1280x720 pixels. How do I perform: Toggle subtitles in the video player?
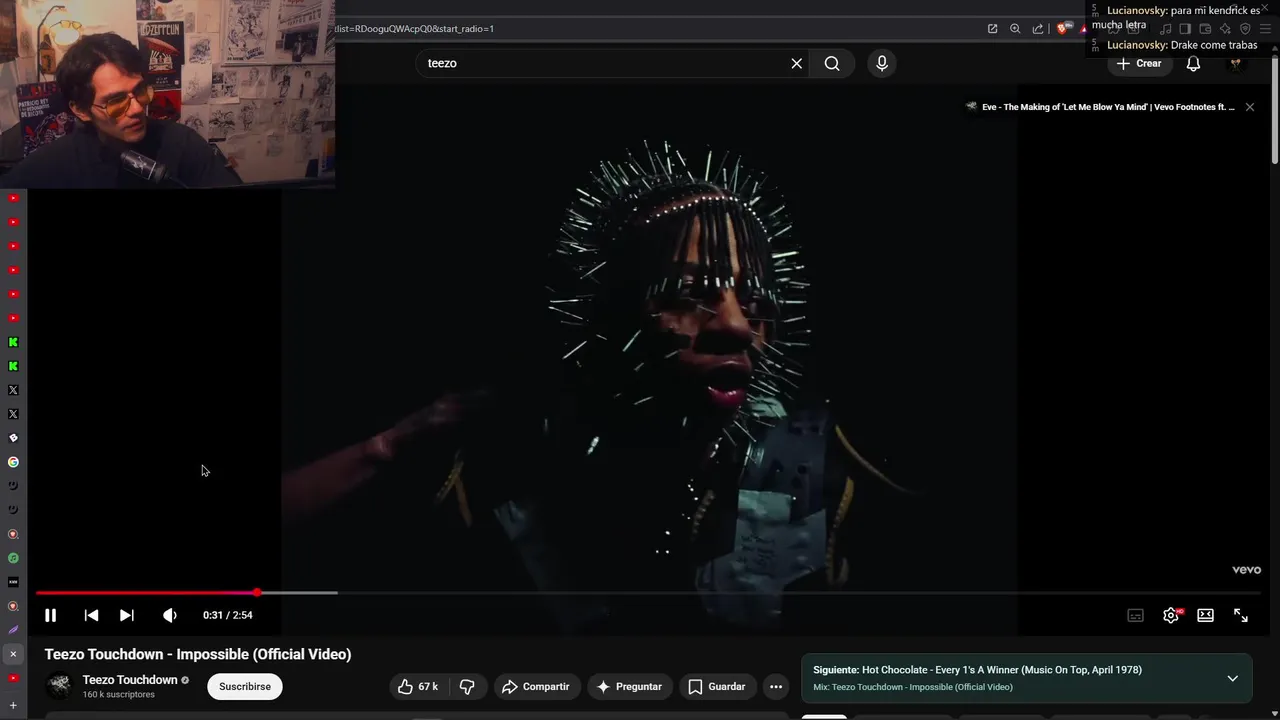(1136, 615)
